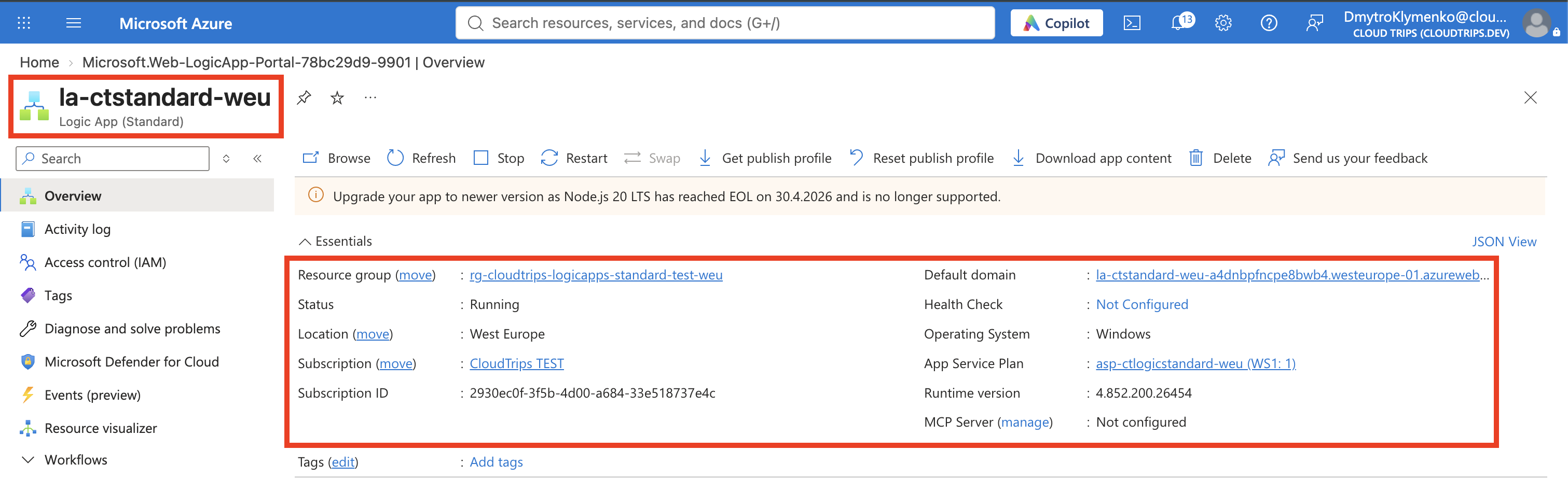
Task: Open the help question mark icon
Action: pos(1269,23)
